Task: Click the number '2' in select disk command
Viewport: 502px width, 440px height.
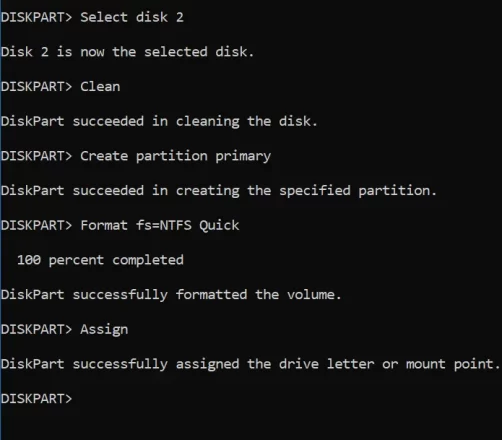Action: [180, 17]
